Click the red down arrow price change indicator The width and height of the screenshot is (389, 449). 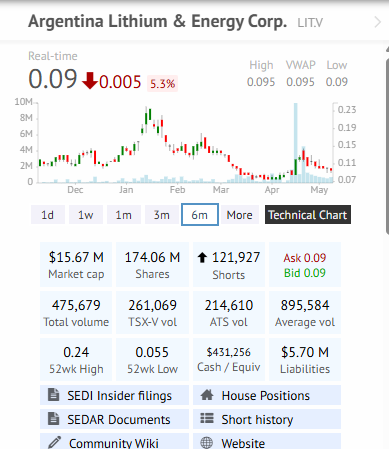pos(90,81)
